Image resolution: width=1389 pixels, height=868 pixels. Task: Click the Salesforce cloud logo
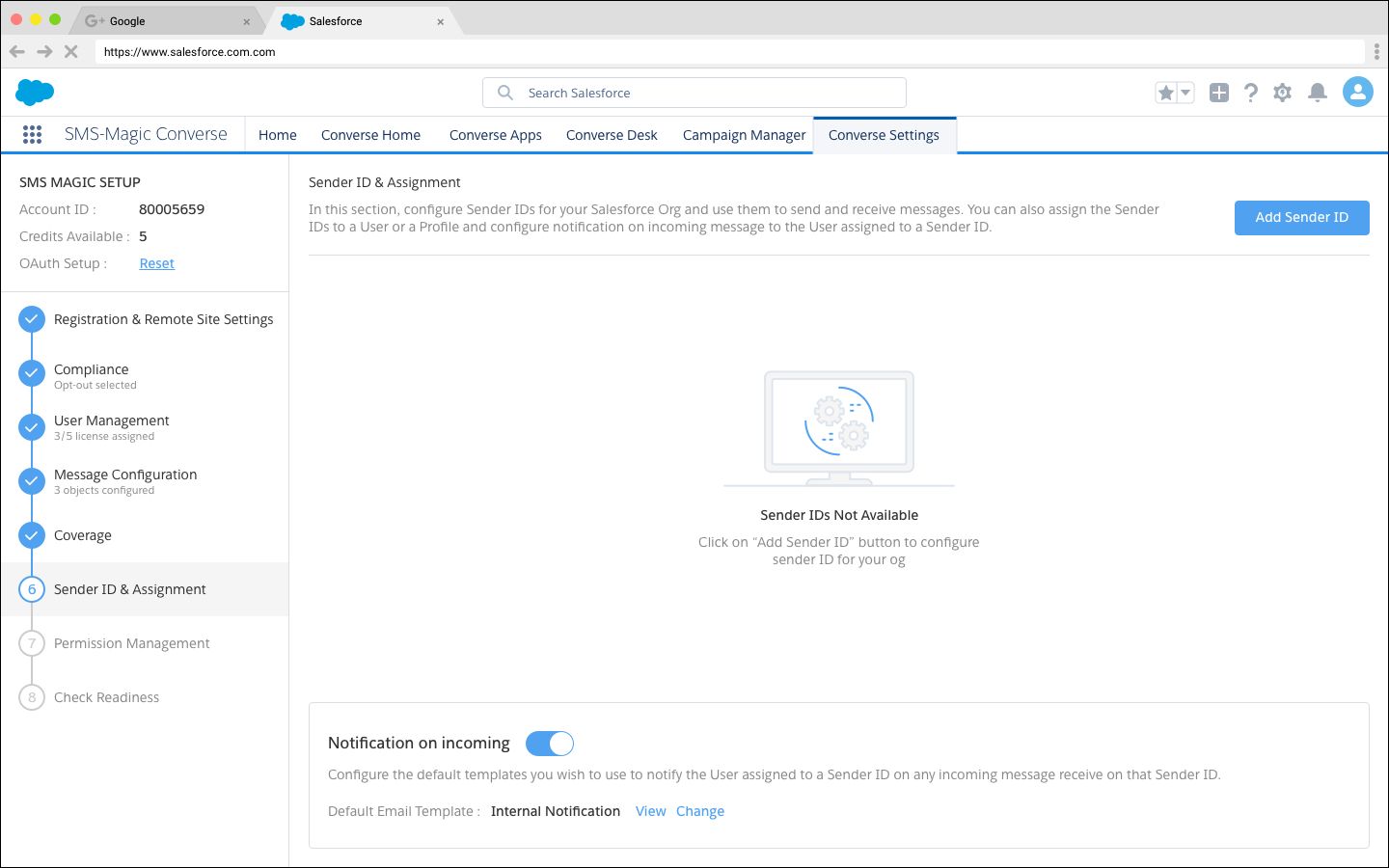pos(35,93)
